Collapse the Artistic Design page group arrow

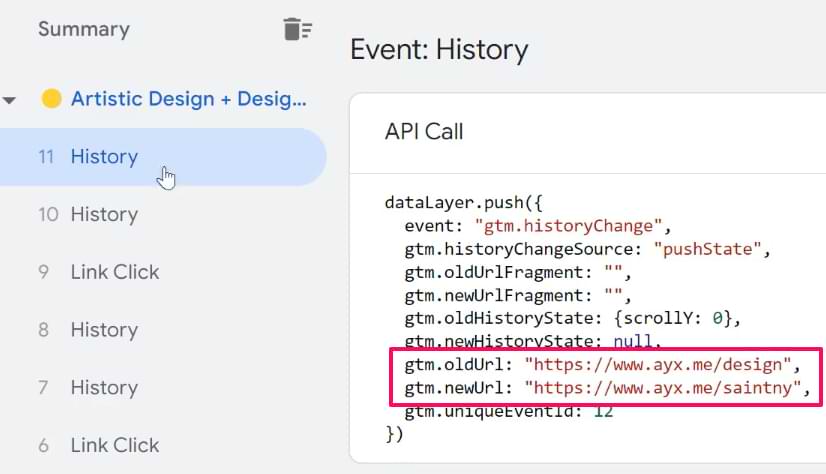[x=10, y=100]
